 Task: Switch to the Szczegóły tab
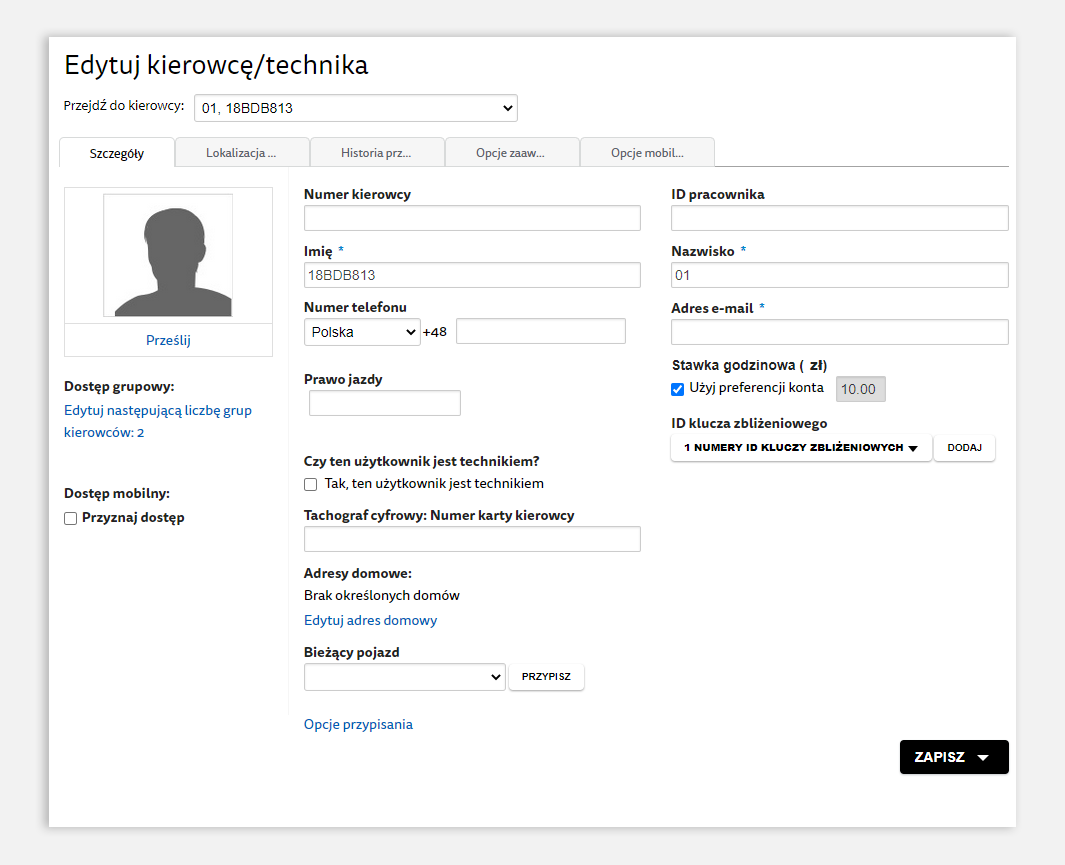(x=117, y=153)
